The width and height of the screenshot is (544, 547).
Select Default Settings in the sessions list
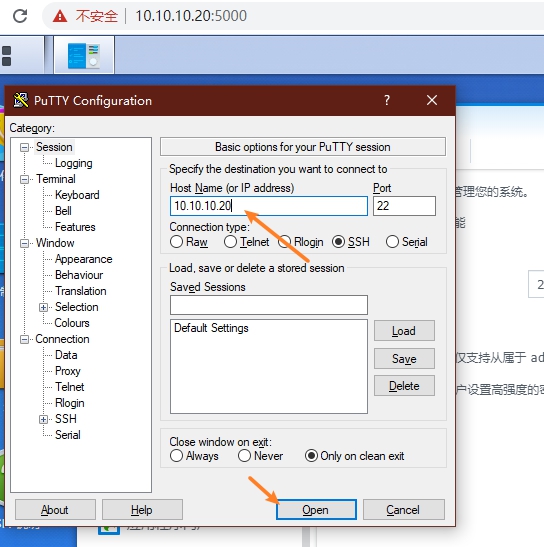211,328
